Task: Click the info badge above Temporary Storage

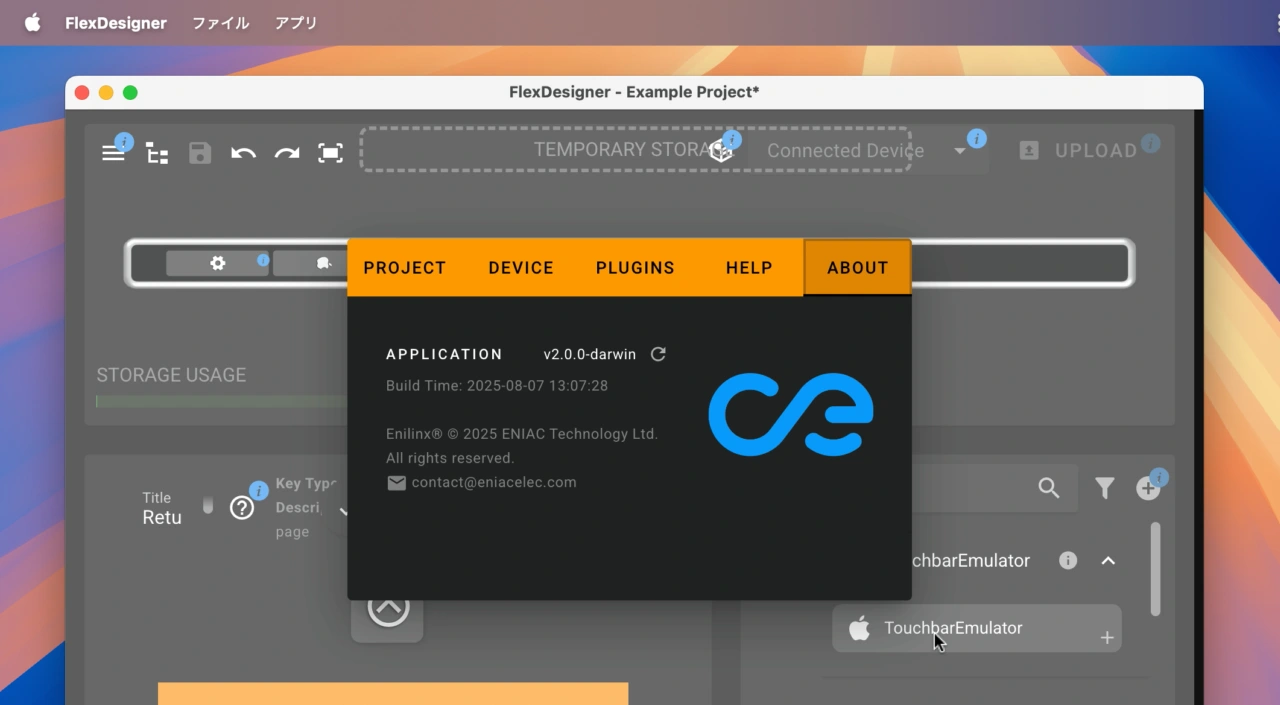Action: point(731,140)
